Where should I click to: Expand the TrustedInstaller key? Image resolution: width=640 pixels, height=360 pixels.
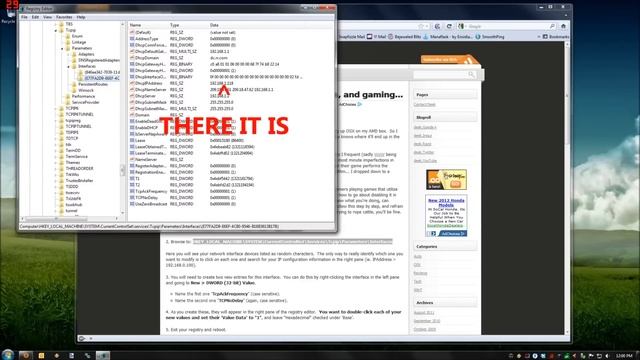[56, 180]
